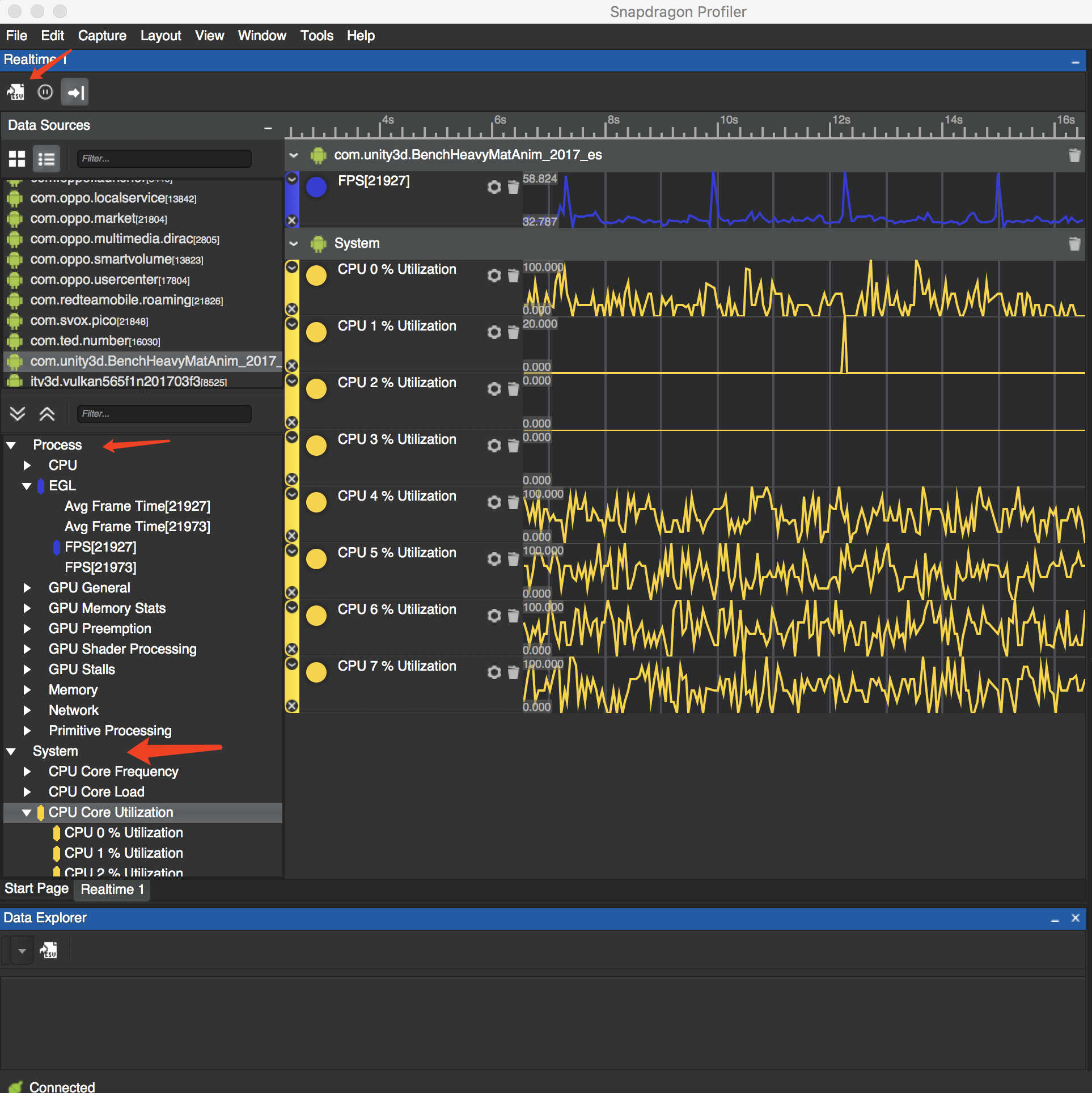Toggle FPS[21927] metric in EGL tree
This screenshot has height=1093, width=1092.
click(x=100, y=547)
